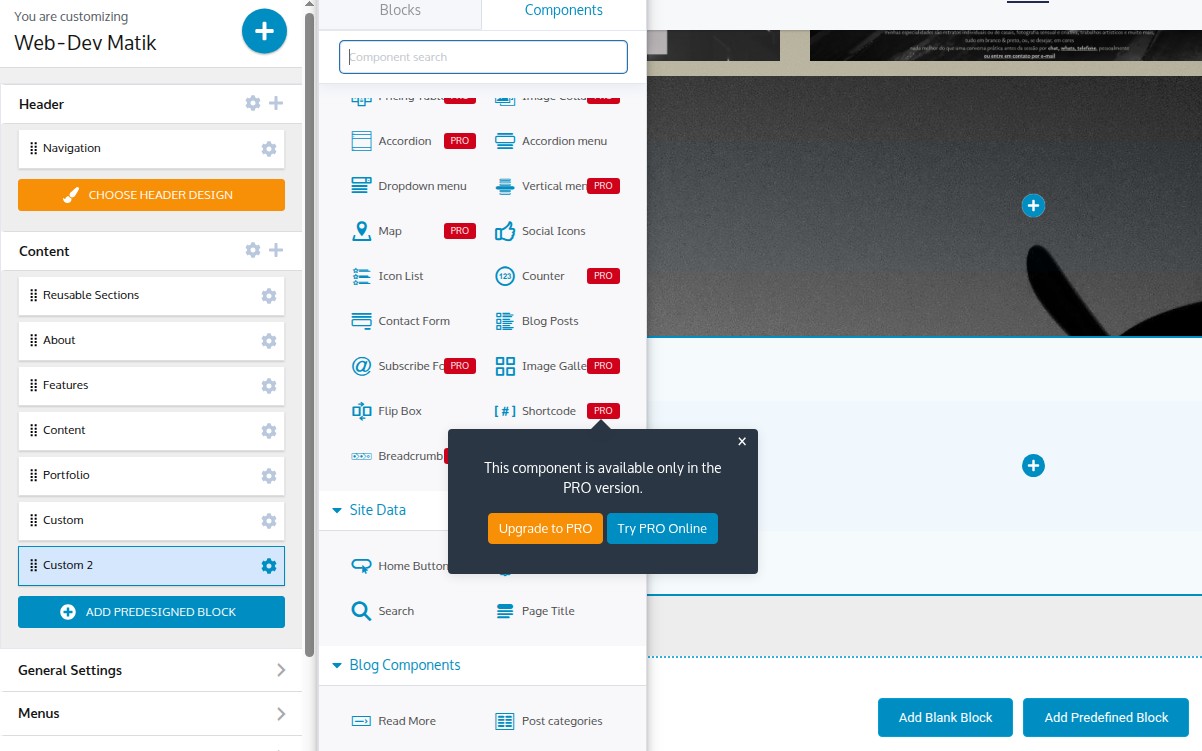The image size is (1202, 751).
Task: Open settings gear for Portfolio section
Action: click(x=268, y=476)
